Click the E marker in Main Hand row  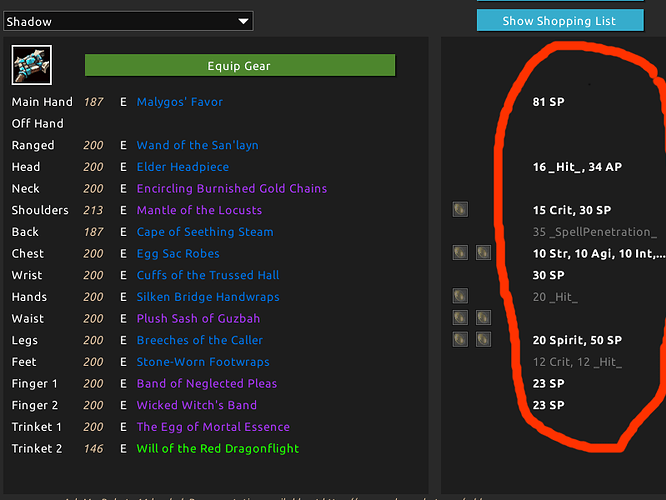click(123, 102)
